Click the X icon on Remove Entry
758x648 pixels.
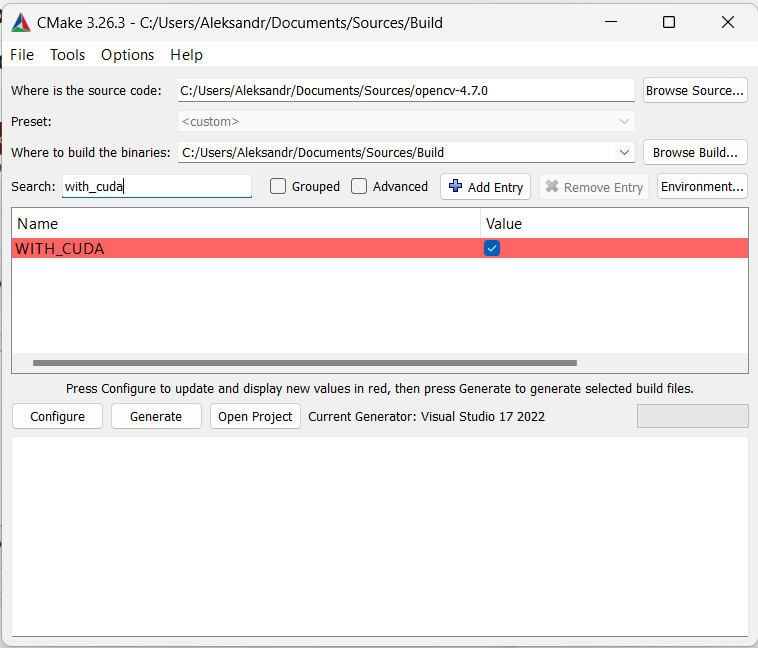click(552, 186)
